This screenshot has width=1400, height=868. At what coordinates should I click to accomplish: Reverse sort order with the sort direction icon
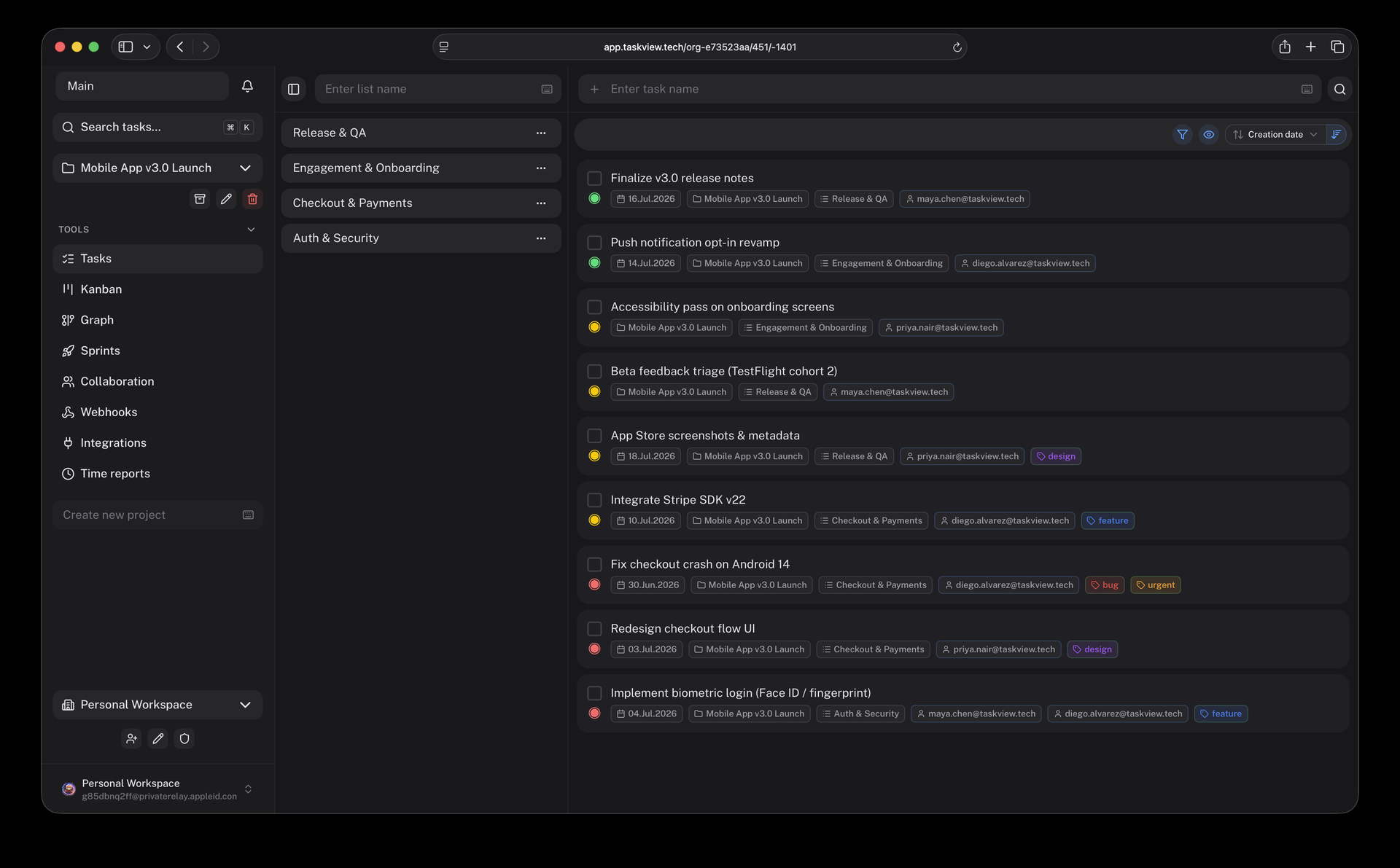pos(1336,134)
